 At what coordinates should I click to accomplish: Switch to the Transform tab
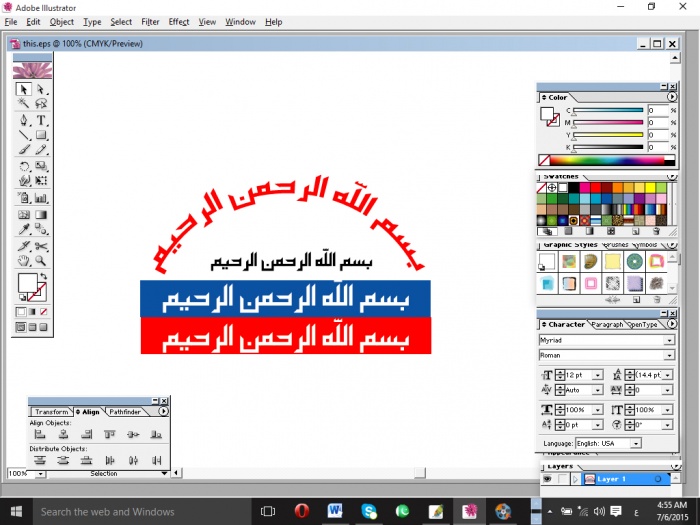point(52,412)
